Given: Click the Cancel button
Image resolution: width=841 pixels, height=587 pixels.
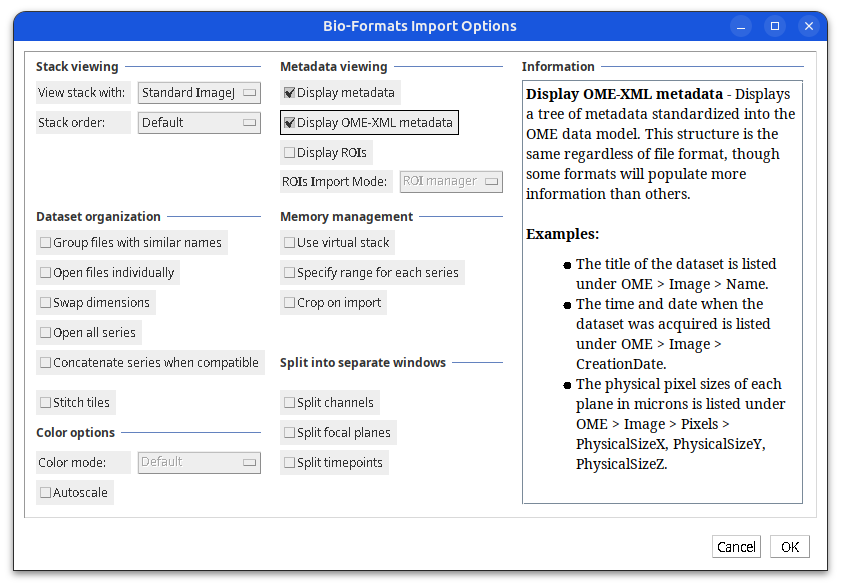Looking at the screenshot, I should [x=736, y=547].
